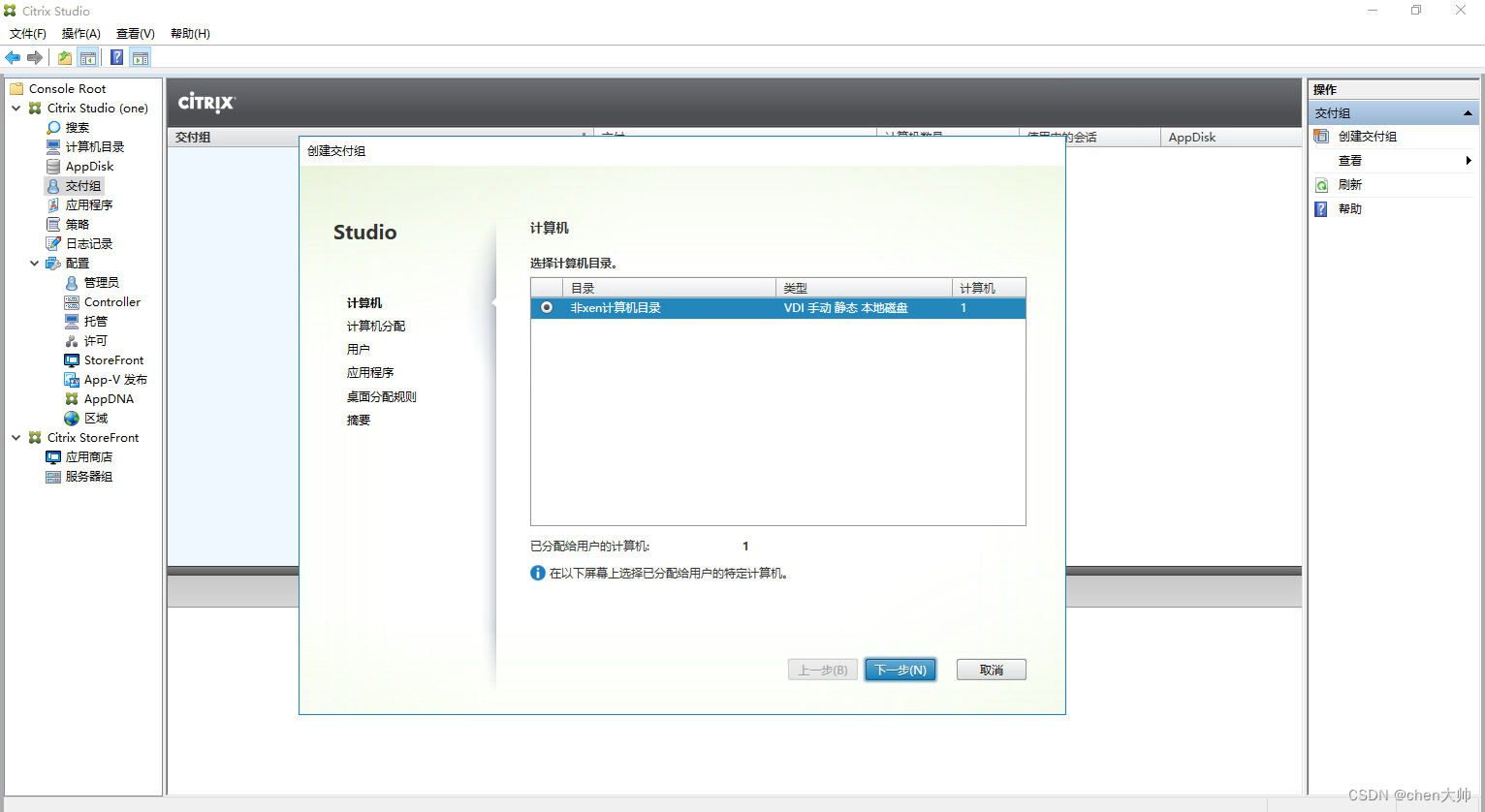Select the 计算机目录 icon in tree
Image resolution: width=1485 pixels, height=812 pixels.
tap(53, 146)
